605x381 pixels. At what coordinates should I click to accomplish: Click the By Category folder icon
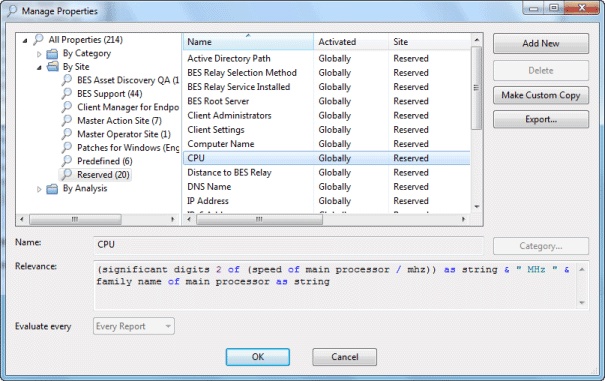(52, 53)
